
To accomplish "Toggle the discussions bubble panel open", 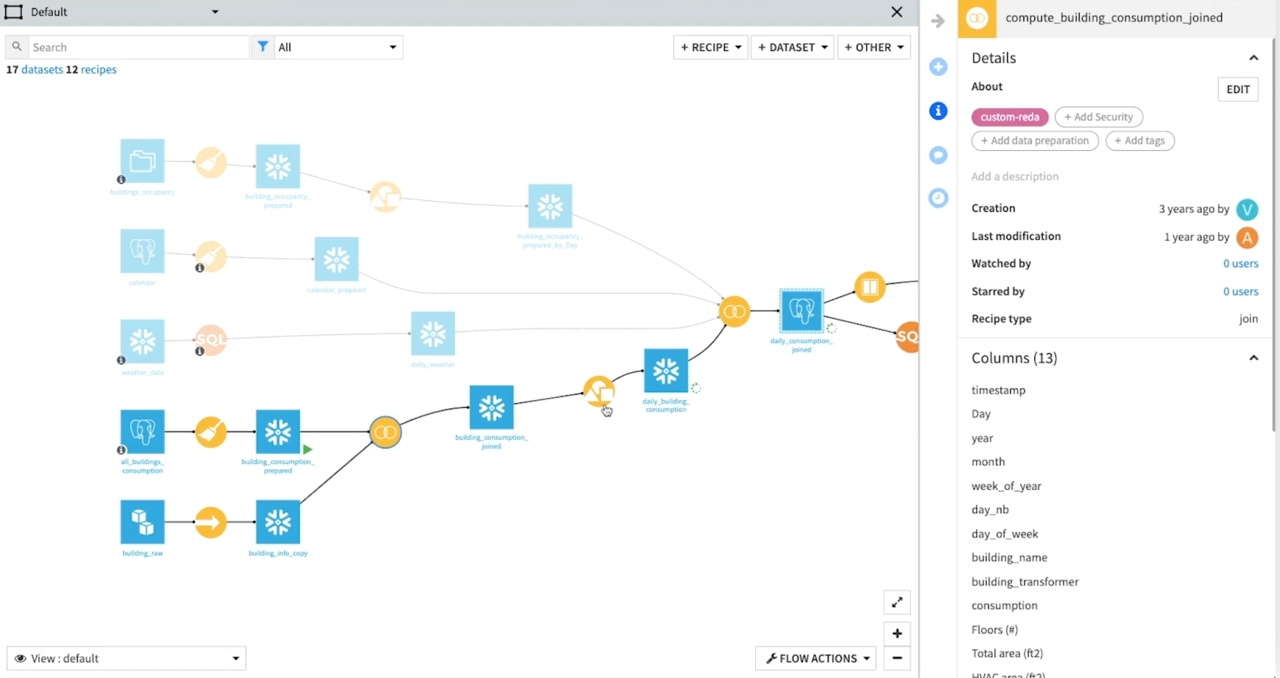I will (937, 155).
